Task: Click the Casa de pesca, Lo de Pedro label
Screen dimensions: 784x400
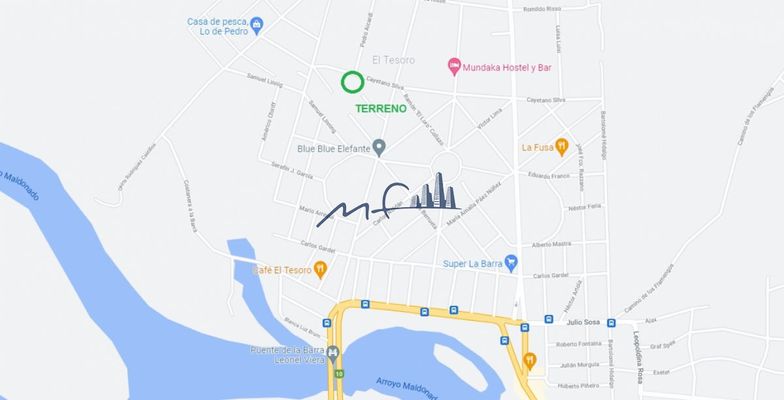Action: pyautogui.click(x=218, y=26)
